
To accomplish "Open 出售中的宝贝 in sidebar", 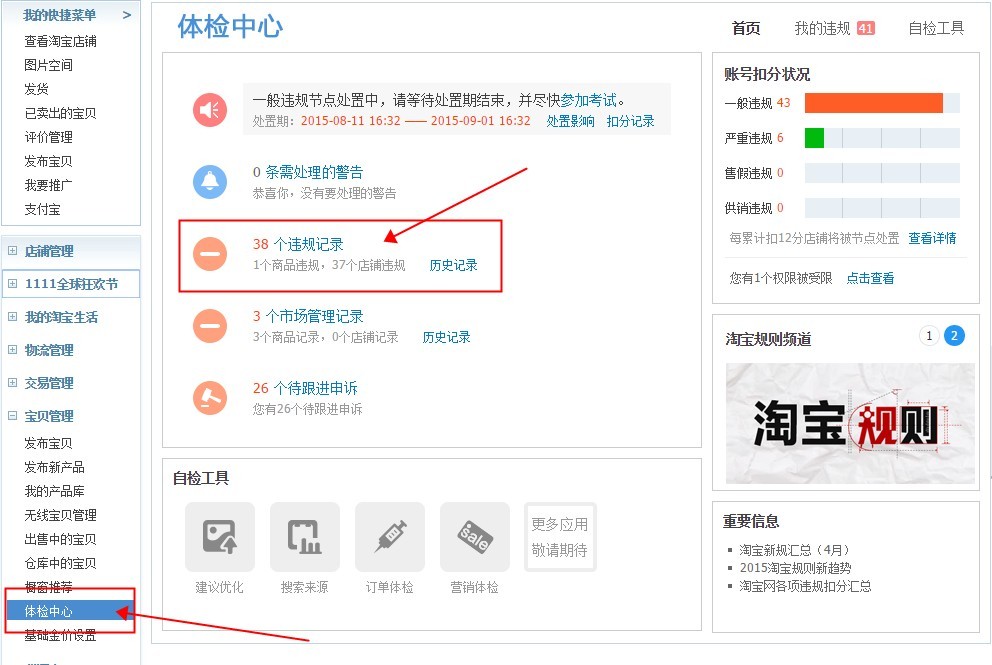I will [x=60, y=539].
